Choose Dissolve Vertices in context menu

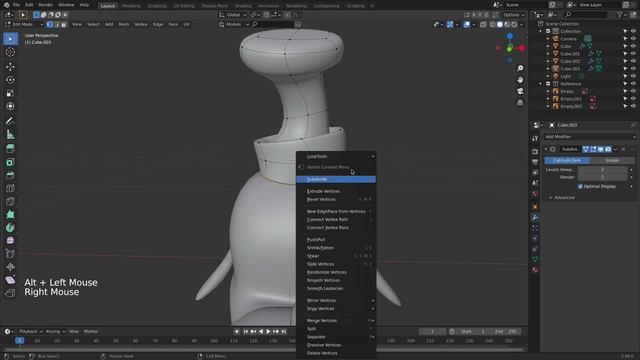(336, 345)
